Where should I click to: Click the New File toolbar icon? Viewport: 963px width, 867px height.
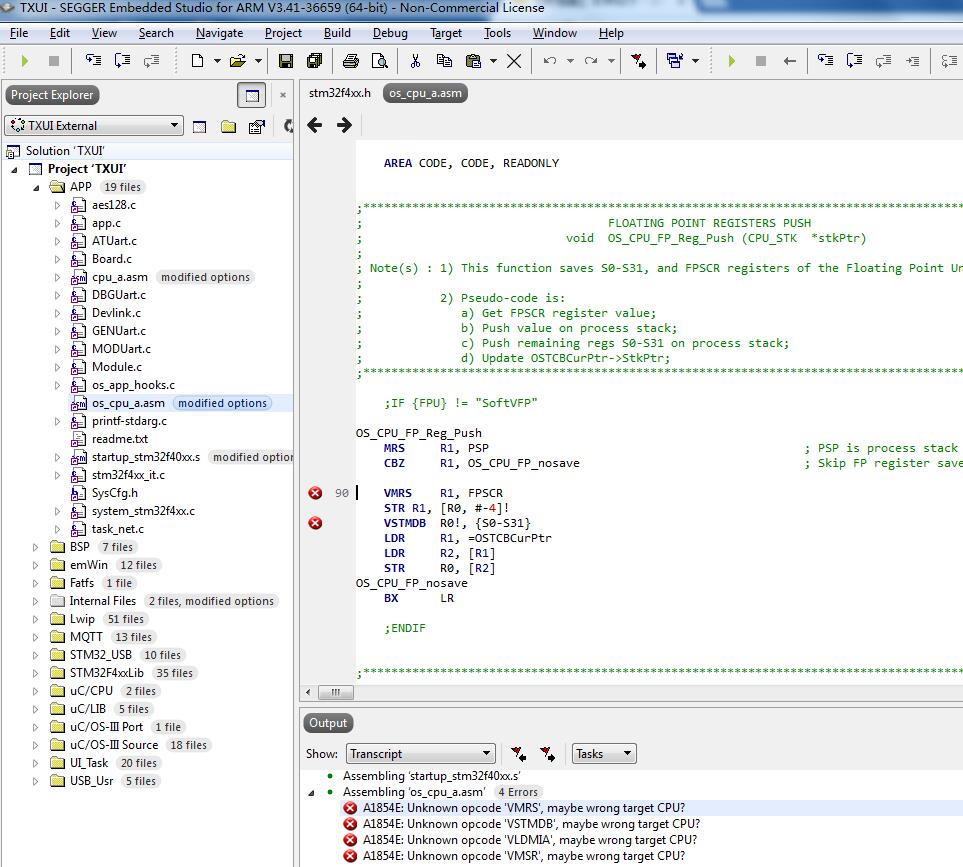point(197,61)
